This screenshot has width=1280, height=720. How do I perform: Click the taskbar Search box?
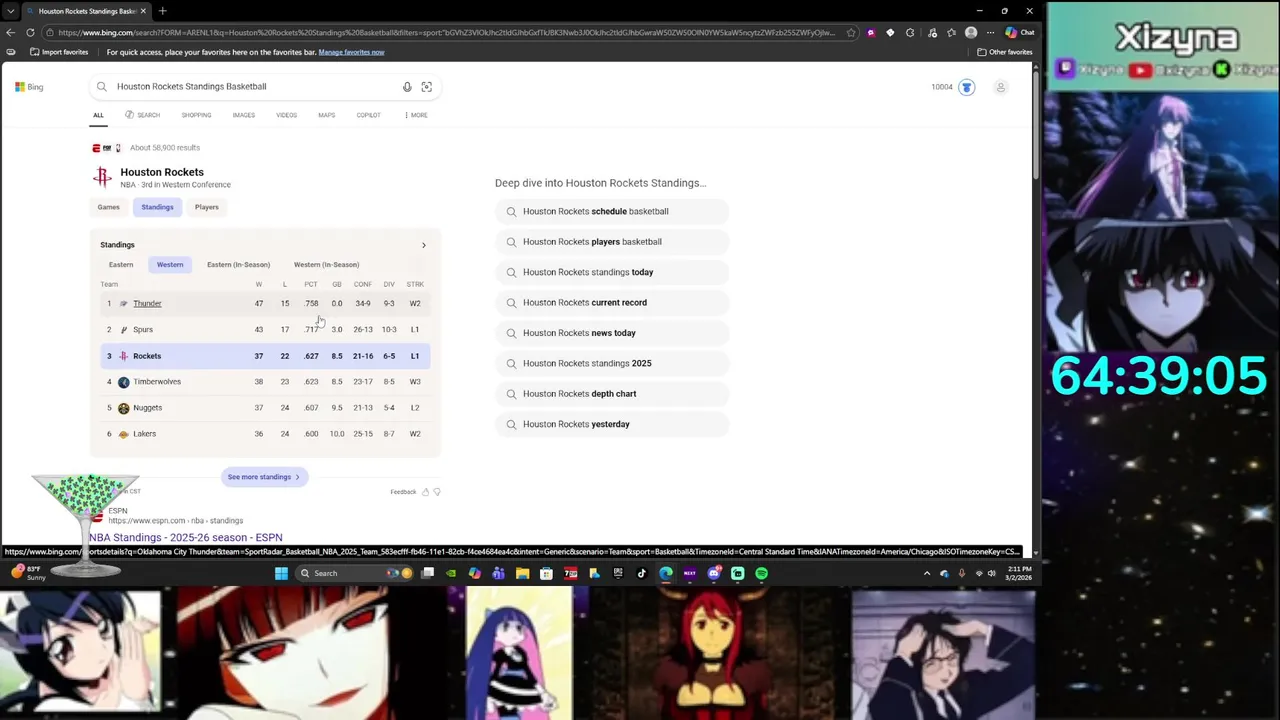coord(355,573)
